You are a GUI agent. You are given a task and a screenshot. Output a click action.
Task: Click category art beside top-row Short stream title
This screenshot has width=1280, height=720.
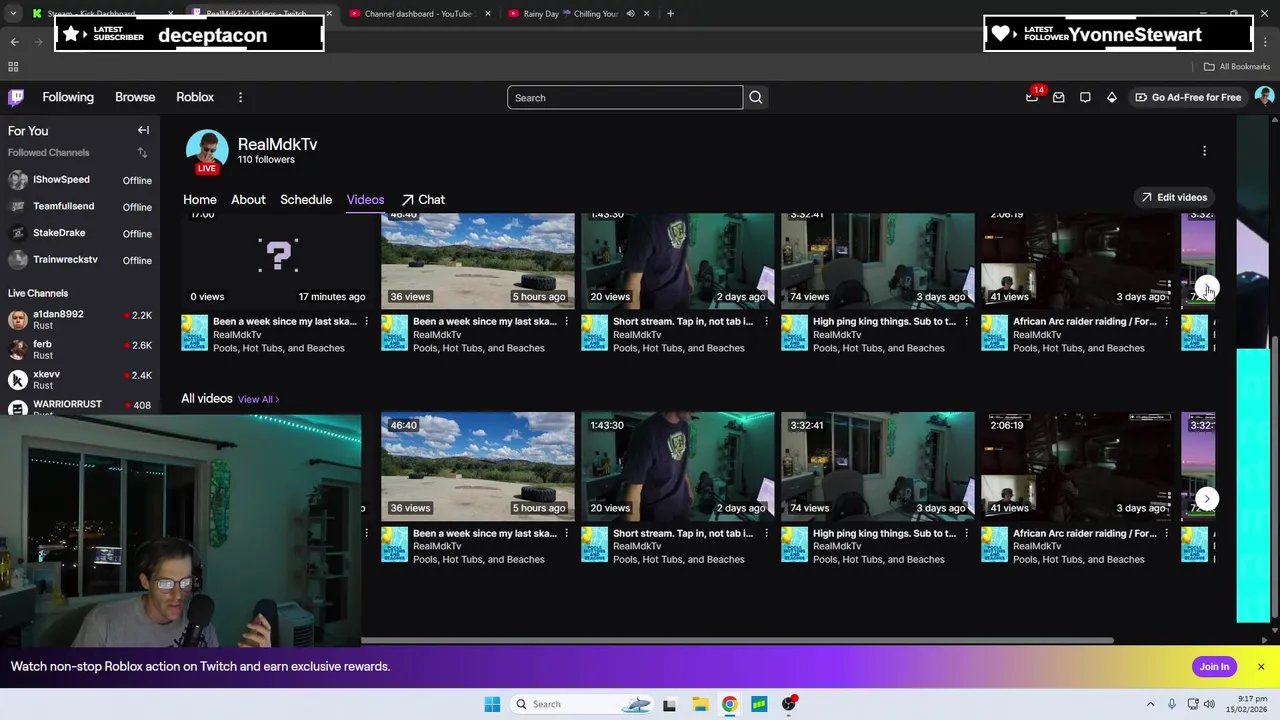point(594,333)
